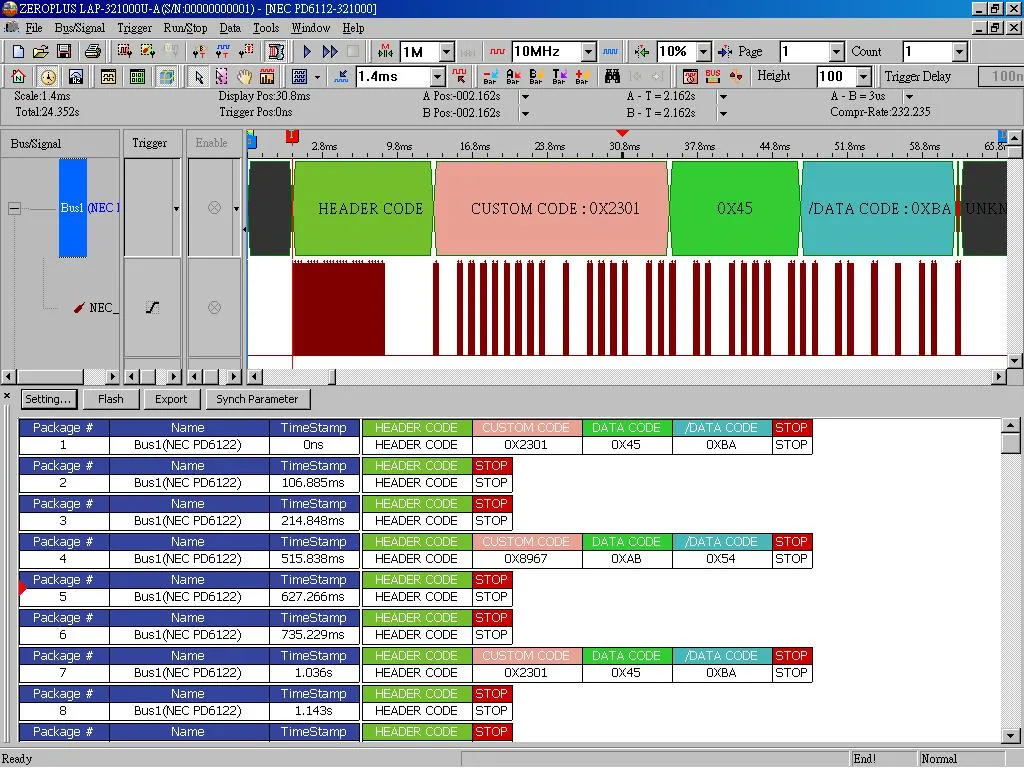This screenshot has height=768, width=1024.
Task: Start single run with the play arrow
Action: tap(307, 52)
